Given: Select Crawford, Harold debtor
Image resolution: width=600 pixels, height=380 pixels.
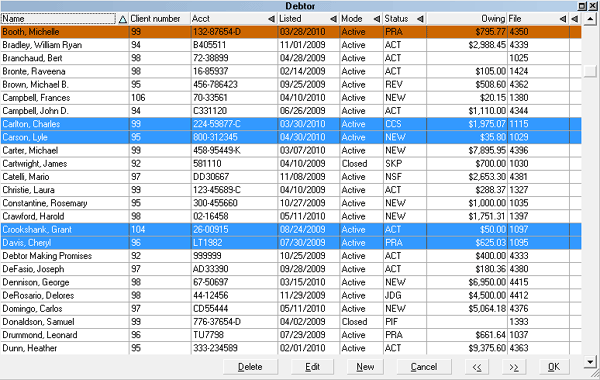Looking at the screenshot, I should click(x=291, y=217).
